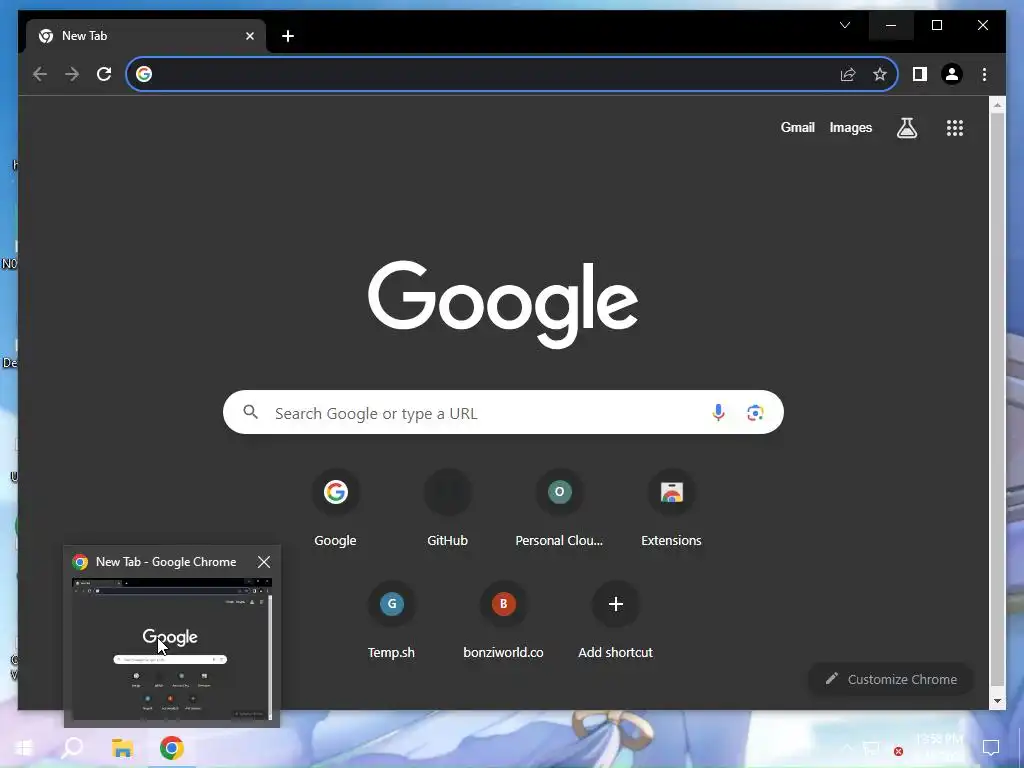Click the Chrome window preview thumbnail
The width and height of the screenshot is (1024, 768).
tap(172, 648)
